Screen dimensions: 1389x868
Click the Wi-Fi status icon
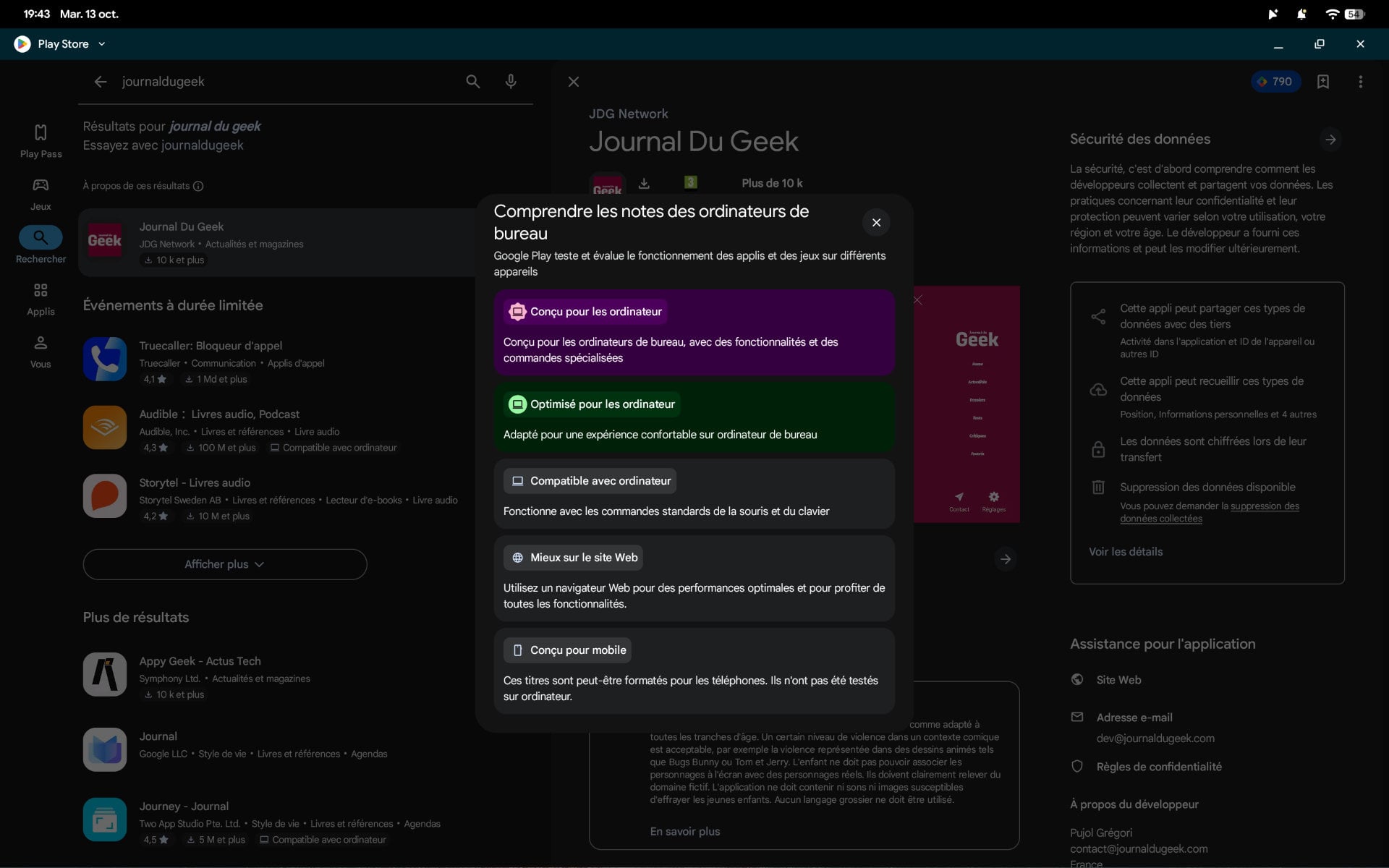click(x=1332, y=14)
